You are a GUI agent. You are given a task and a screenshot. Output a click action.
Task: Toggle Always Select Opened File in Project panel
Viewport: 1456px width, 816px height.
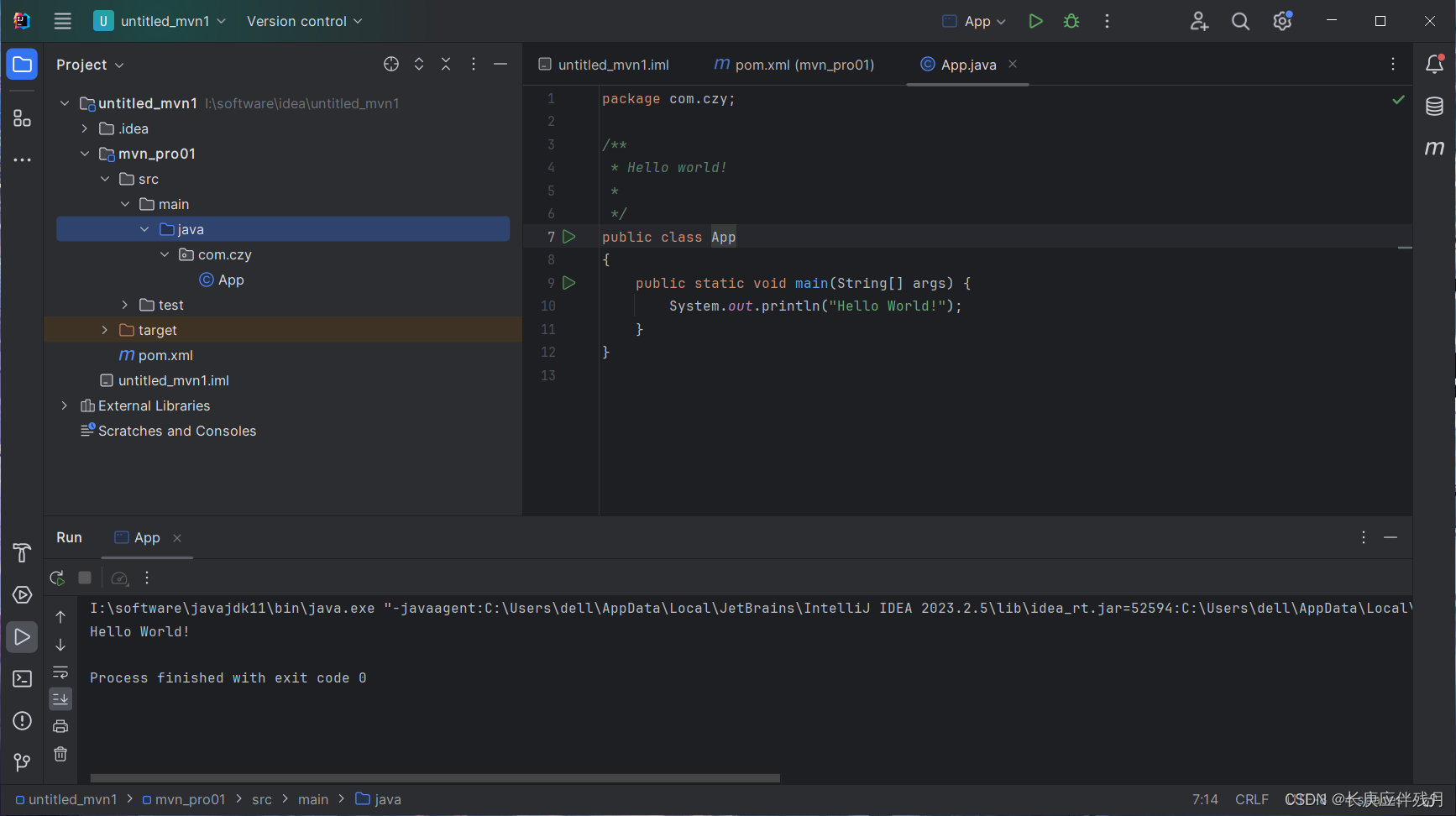point(390,63)
